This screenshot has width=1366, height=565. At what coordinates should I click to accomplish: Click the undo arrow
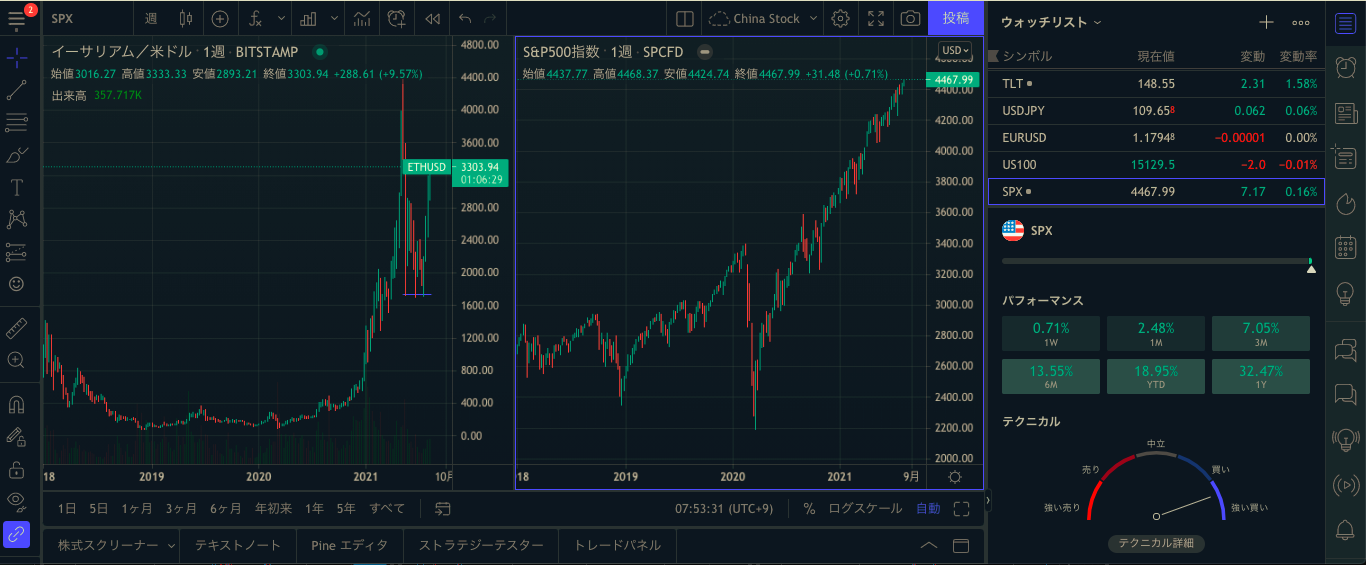coord(465,18)
